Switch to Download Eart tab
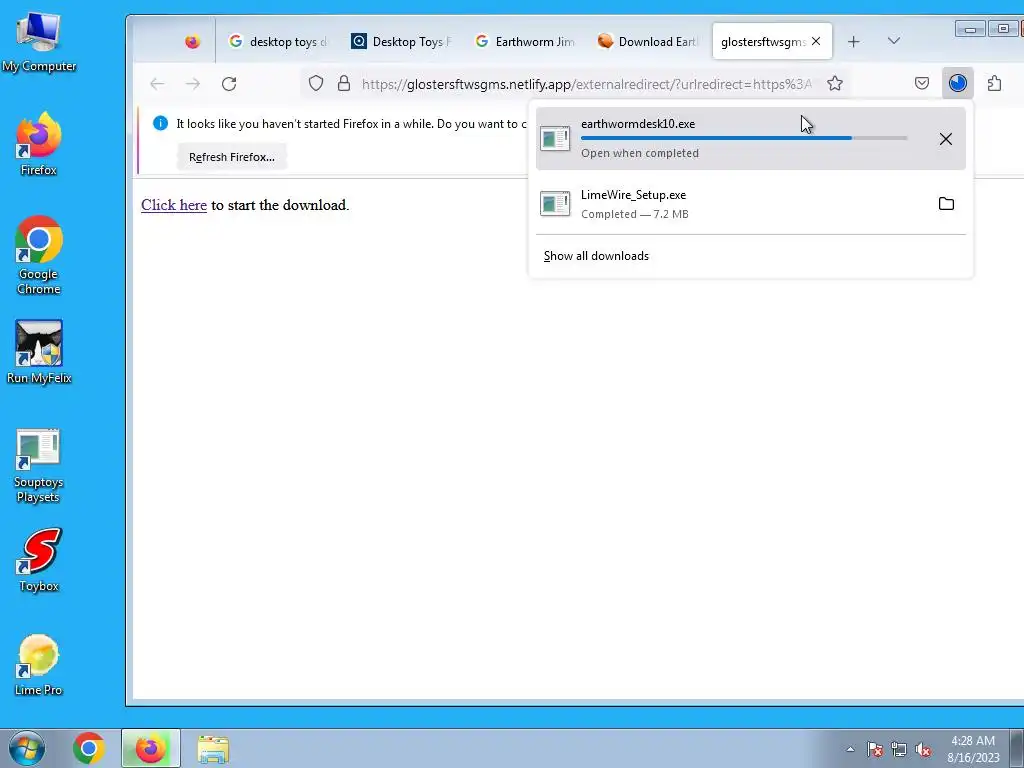The height and width of the screenshot is (768, 1024). pyautogui.click(x=647, y=42)
